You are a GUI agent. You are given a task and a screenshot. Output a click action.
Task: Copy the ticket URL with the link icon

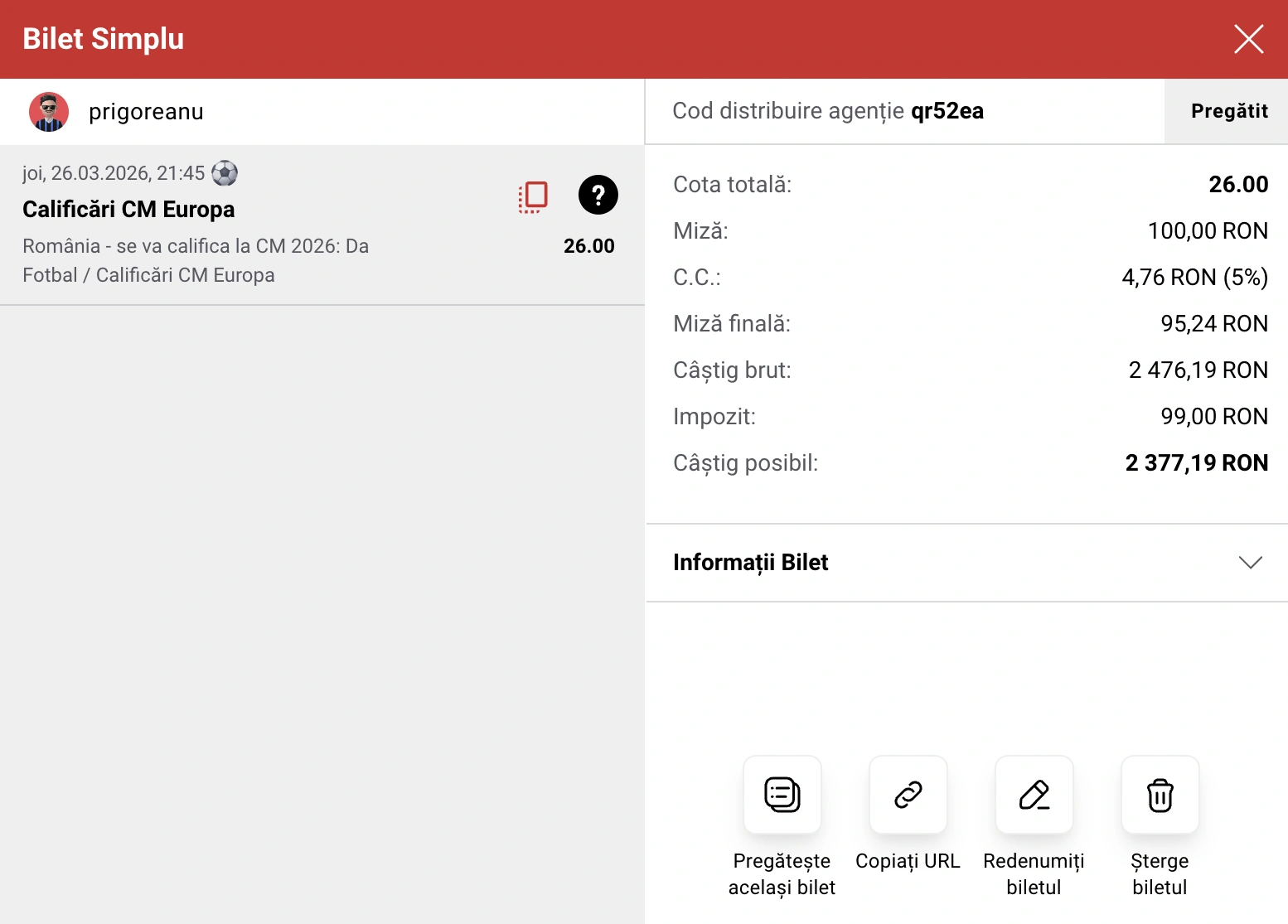(908, 795)
